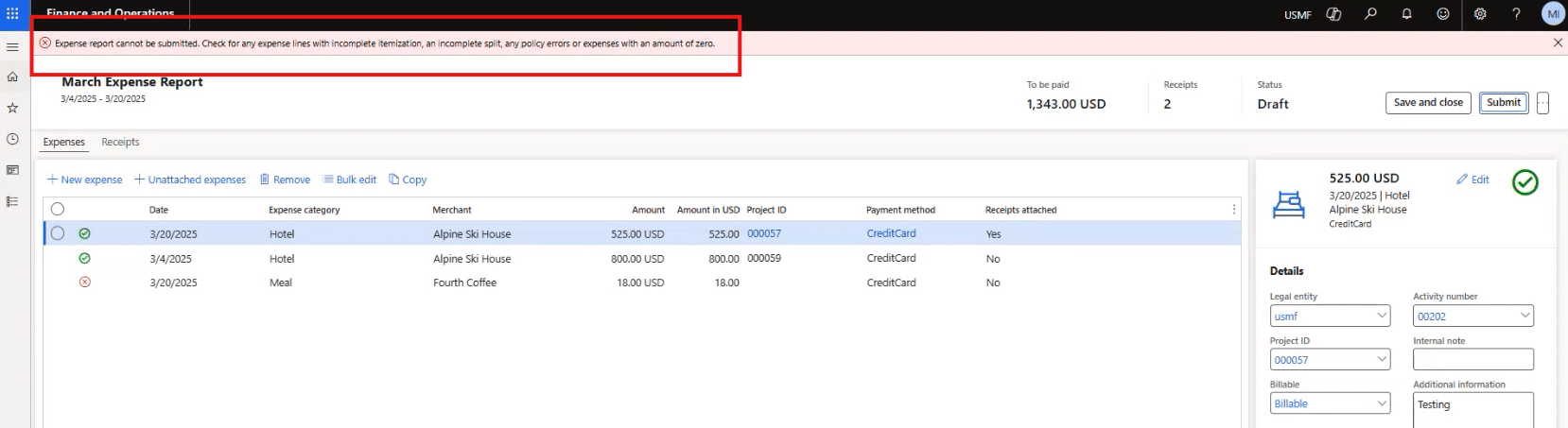1568x428 pixels.
Task: Toggle the select-all radio in grid header
Action: pyautogui.click(x=58, y=210)
